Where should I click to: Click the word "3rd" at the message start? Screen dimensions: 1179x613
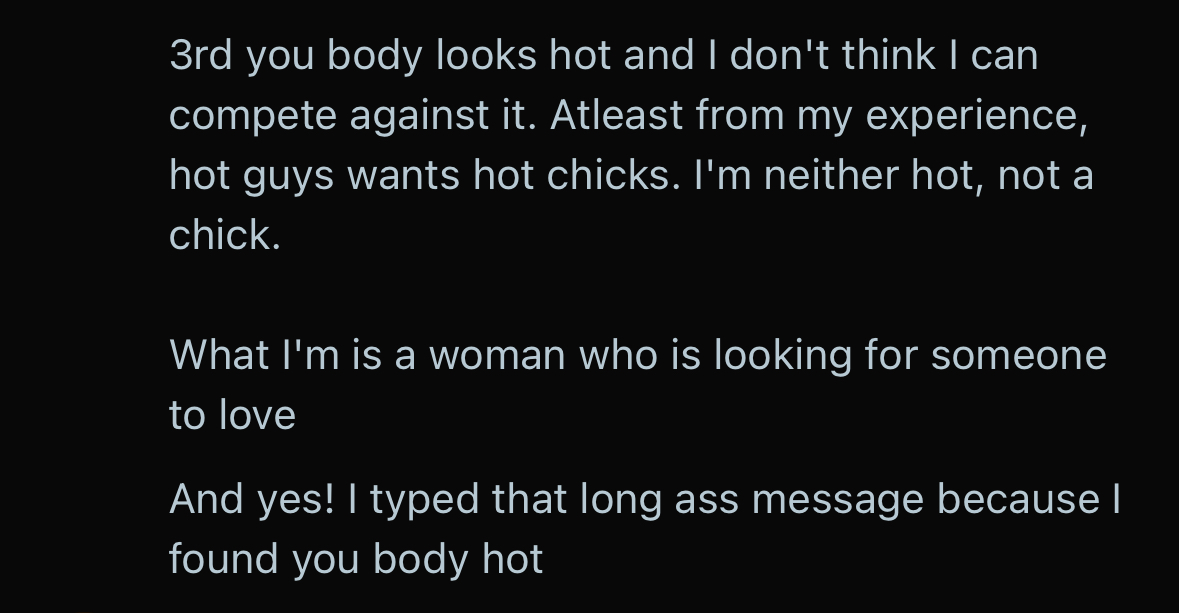200,56
